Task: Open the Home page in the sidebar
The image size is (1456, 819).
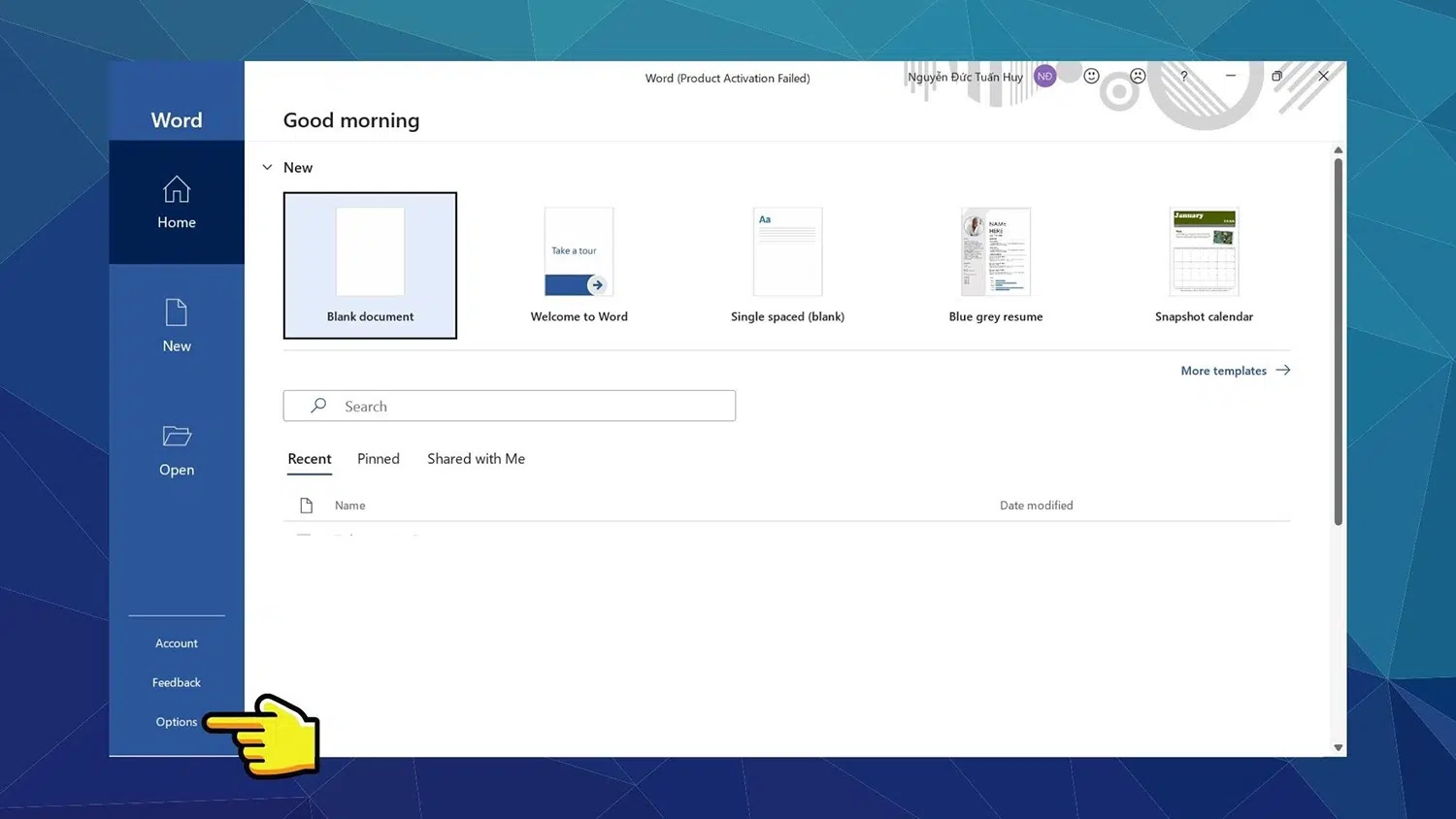Action: [177, 203]
